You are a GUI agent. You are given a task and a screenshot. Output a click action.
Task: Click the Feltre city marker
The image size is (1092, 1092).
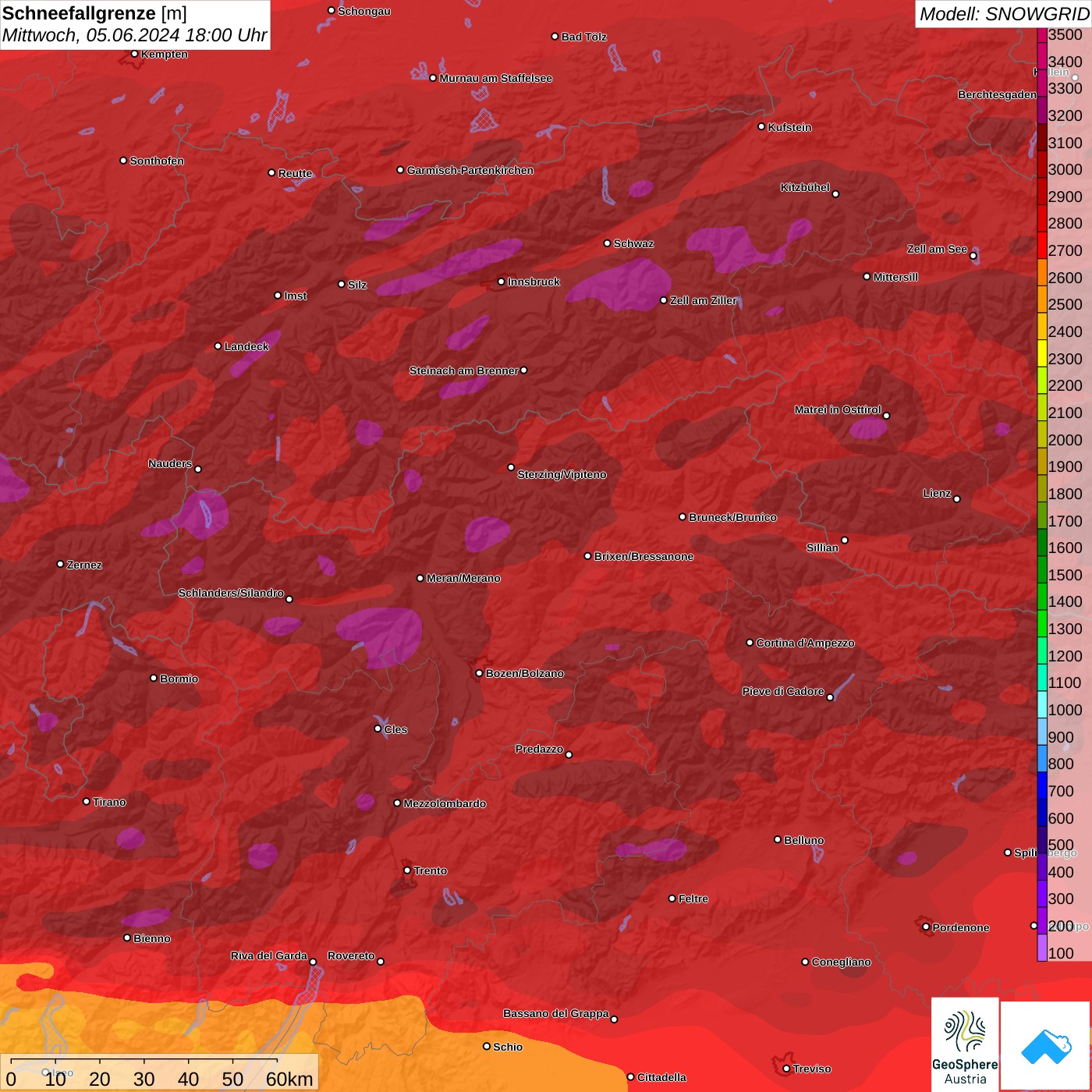tap(672, 899)
